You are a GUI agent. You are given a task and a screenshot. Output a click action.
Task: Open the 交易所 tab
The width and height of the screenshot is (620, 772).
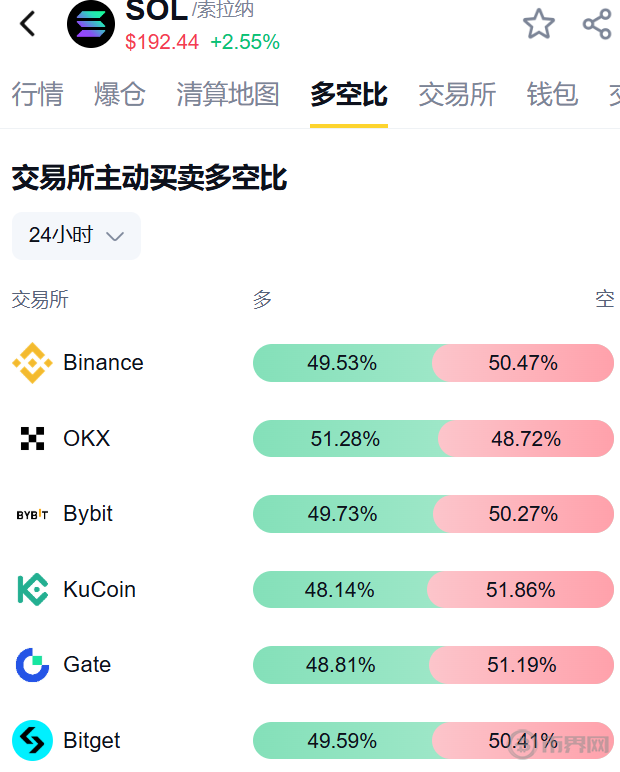[x=457, y=95]
